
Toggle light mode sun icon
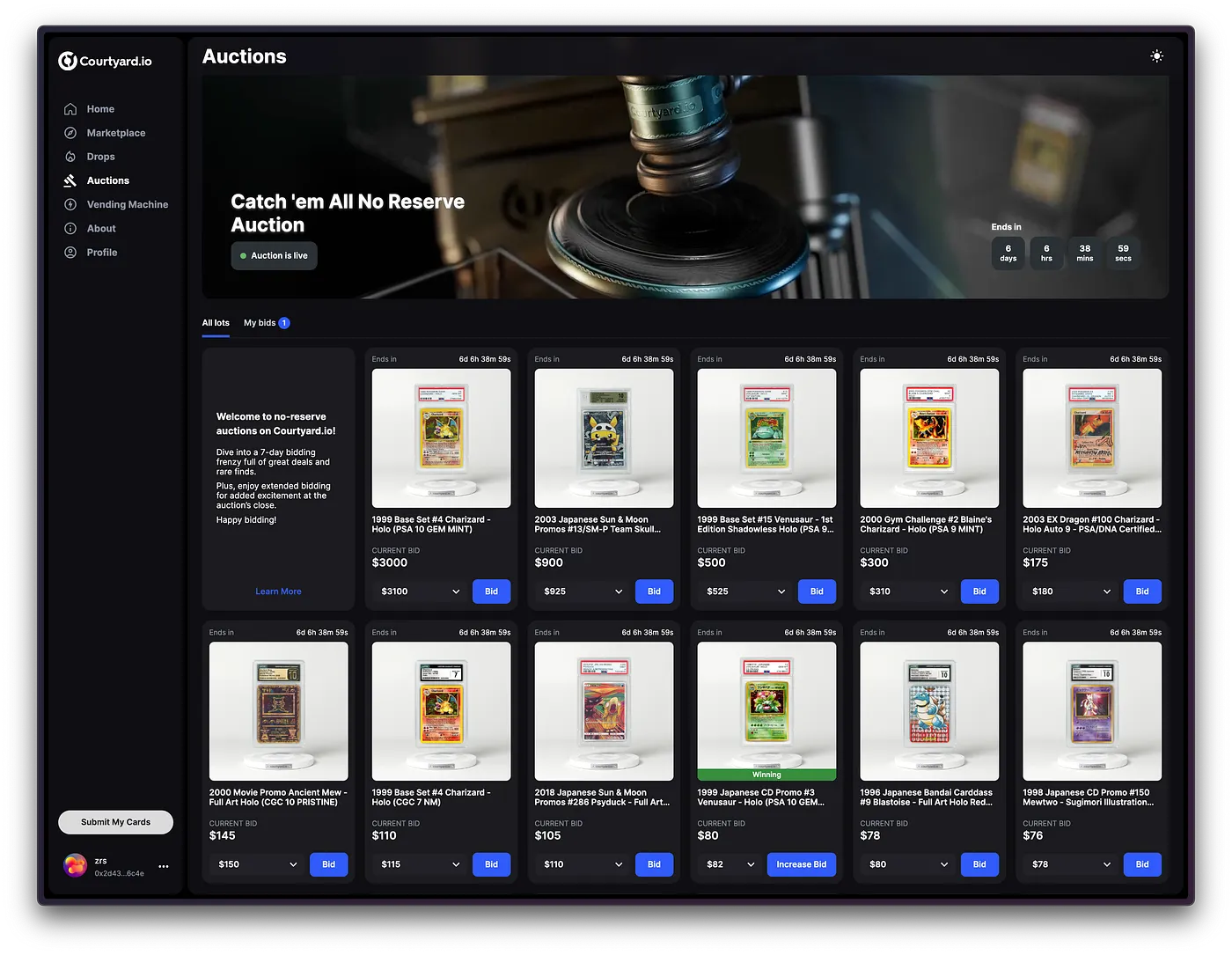1156,56
